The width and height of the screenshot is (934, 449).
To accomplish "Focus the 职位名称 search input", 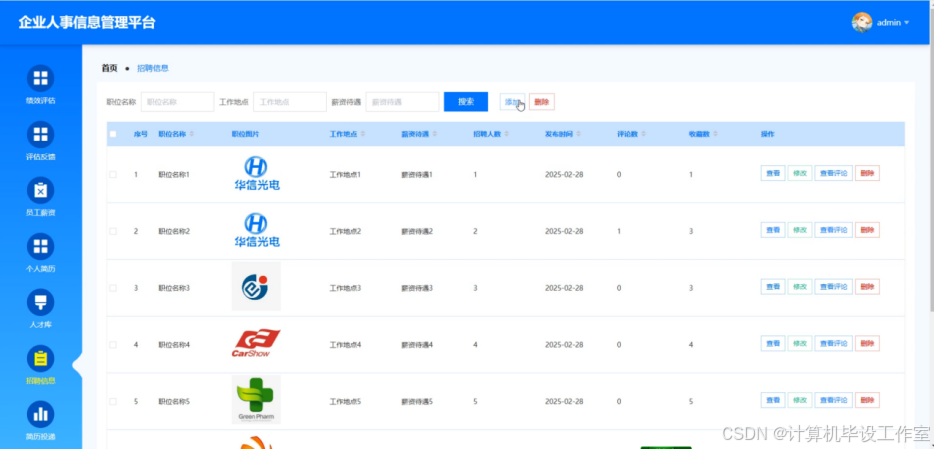I will point(178,102).
